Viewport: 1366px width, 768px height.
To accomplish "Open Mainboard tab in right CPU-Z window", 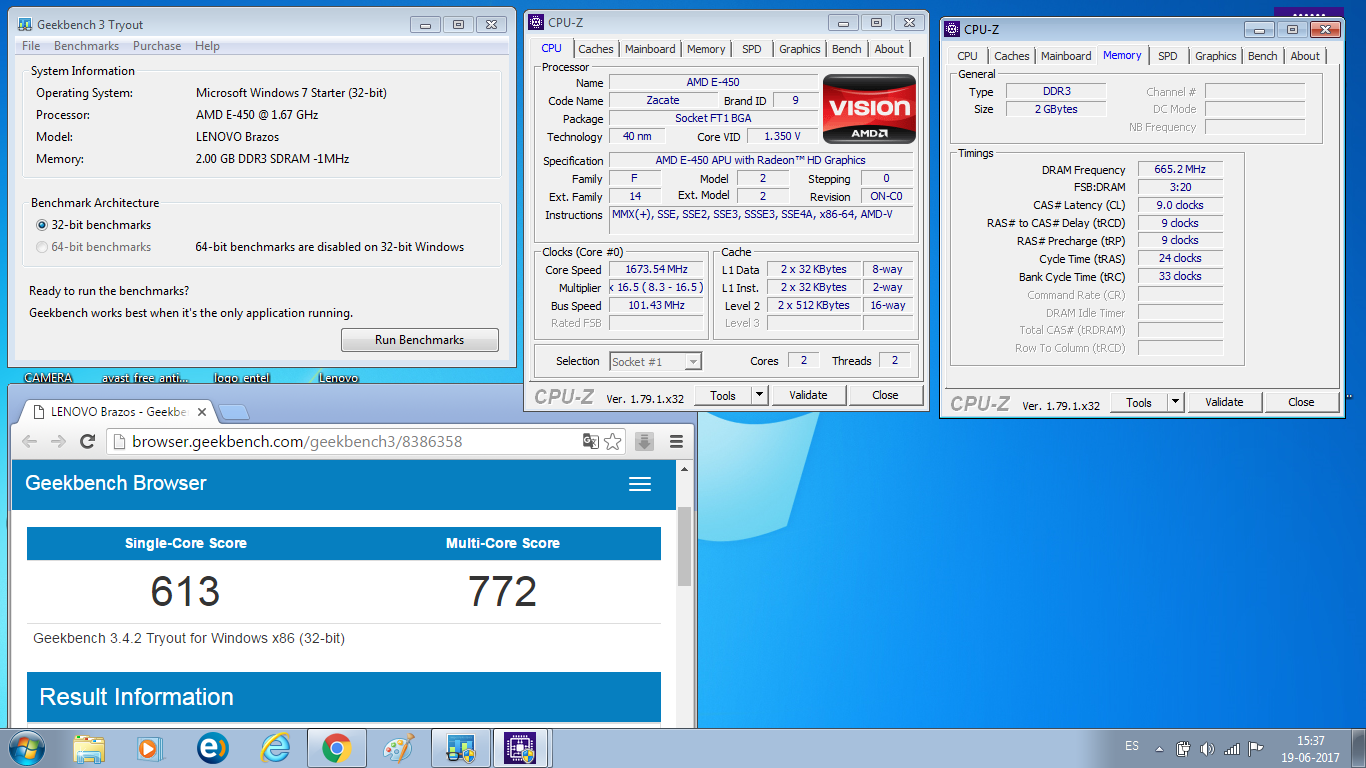I will (1066, 56).
